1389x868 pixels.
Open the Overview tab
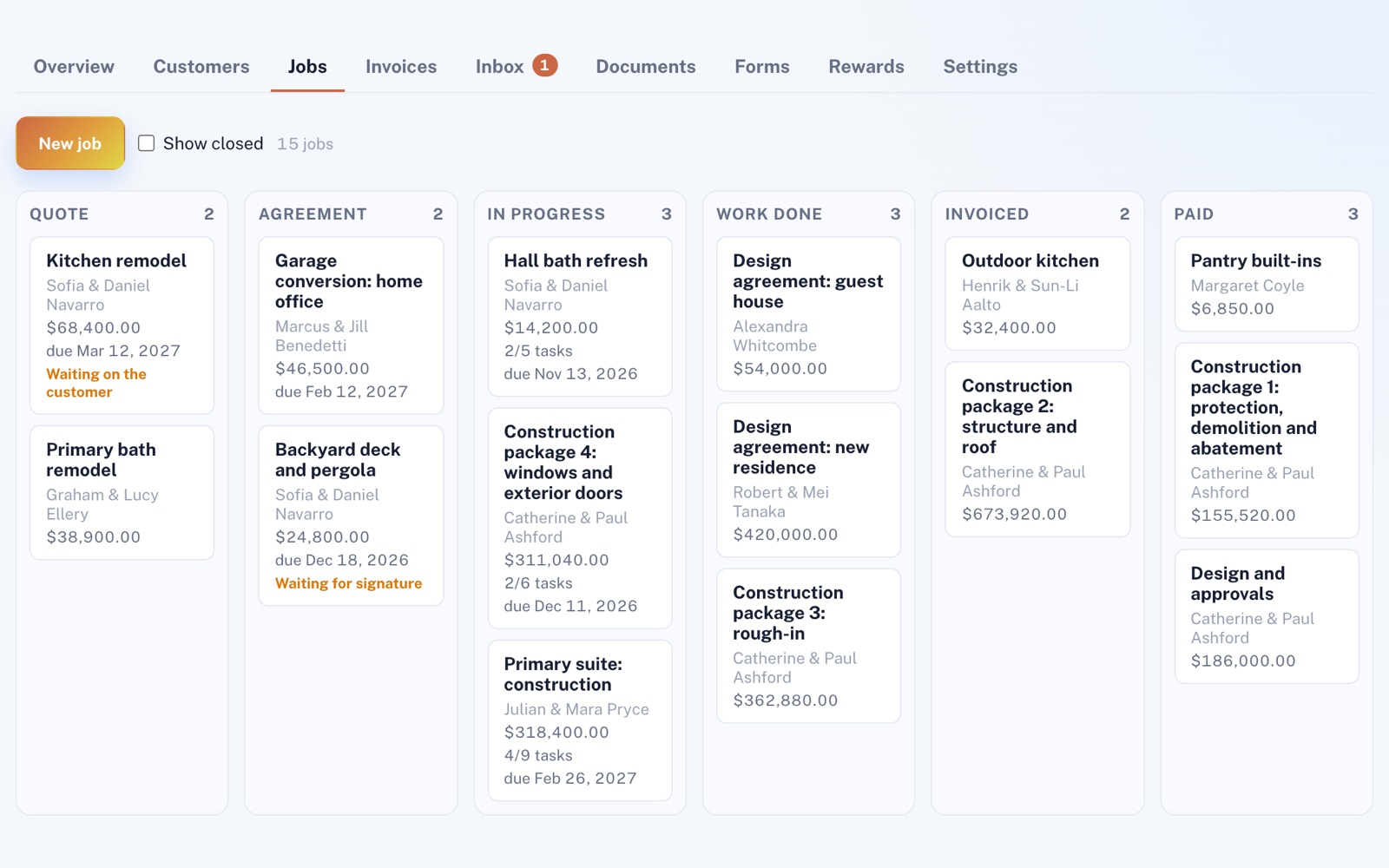[x=74, y=67]
